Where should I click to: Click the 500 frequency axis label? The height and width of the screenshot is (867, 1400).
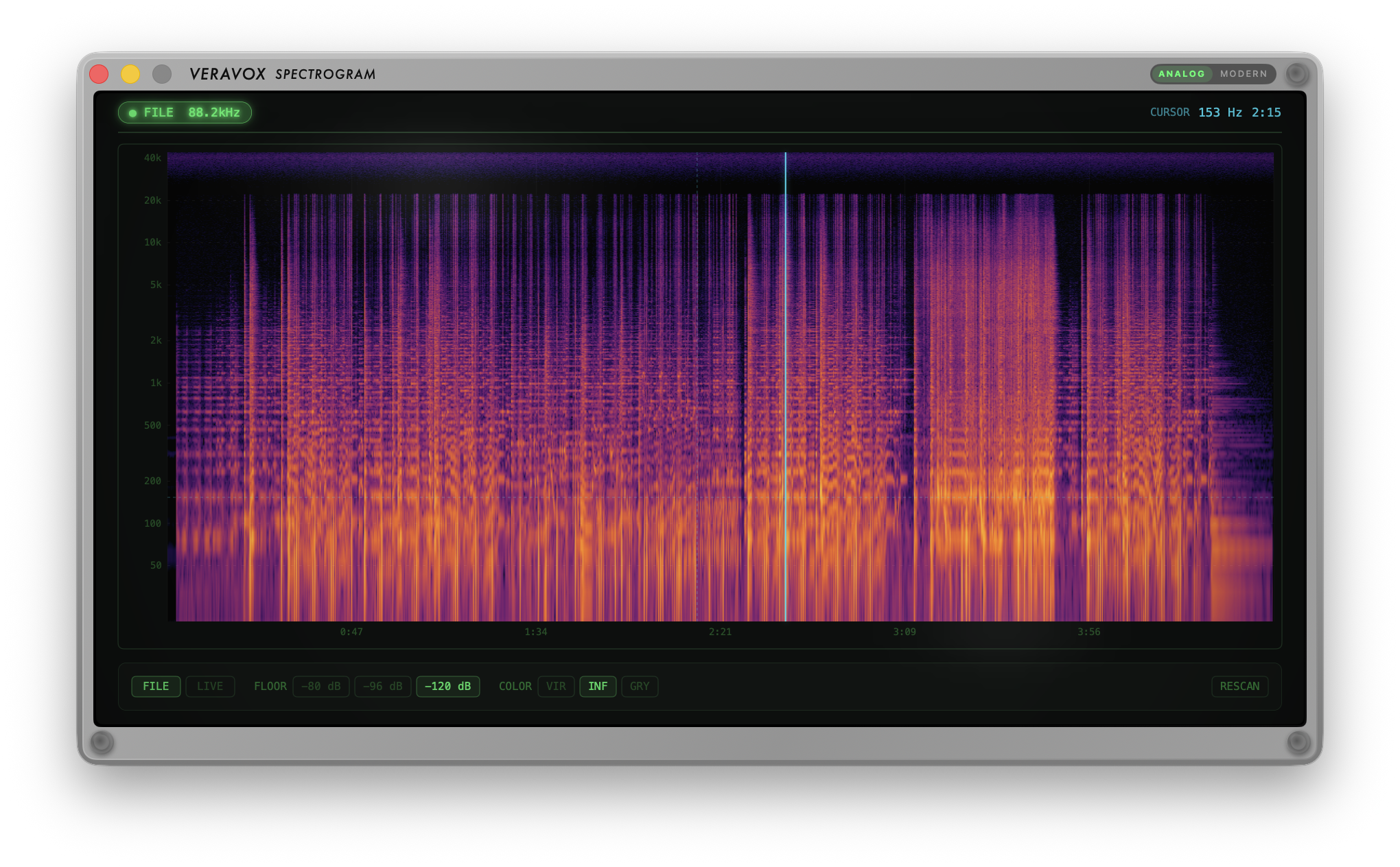click(152, 425)
